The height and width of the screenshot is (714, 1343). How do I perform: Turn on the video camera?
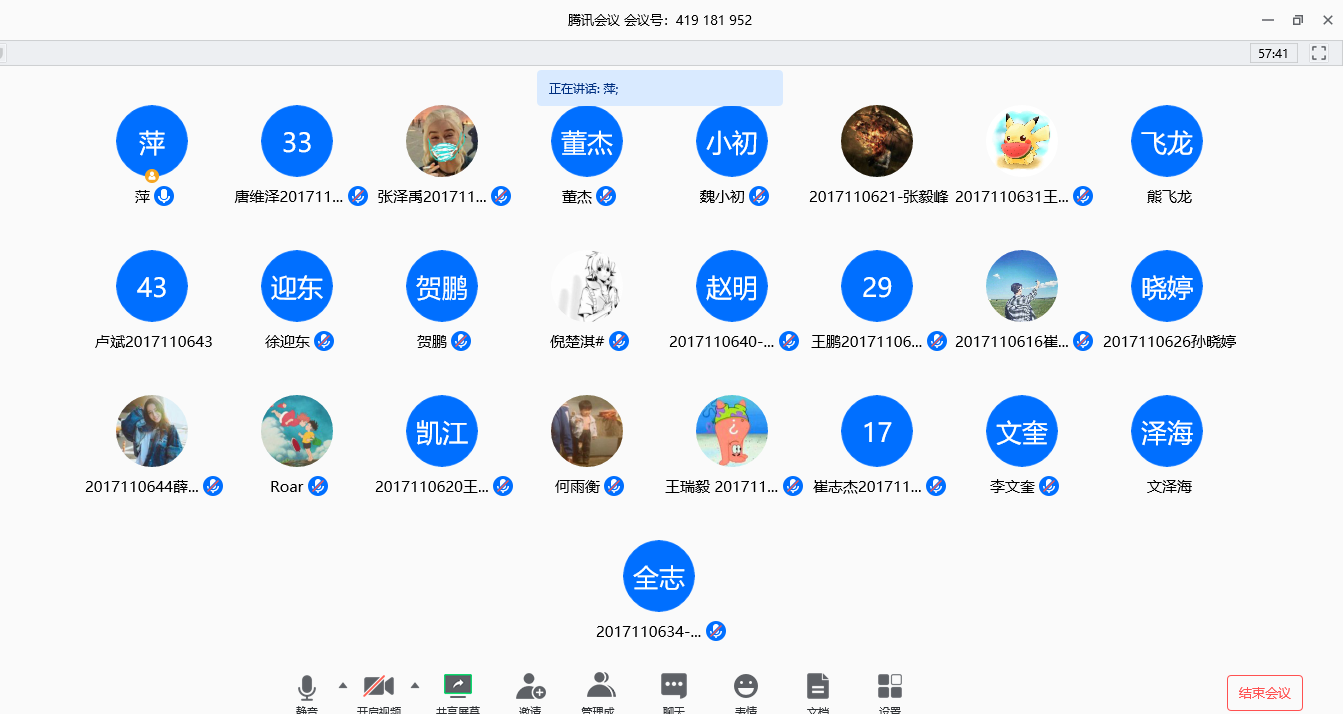click(x=378, y=687)
